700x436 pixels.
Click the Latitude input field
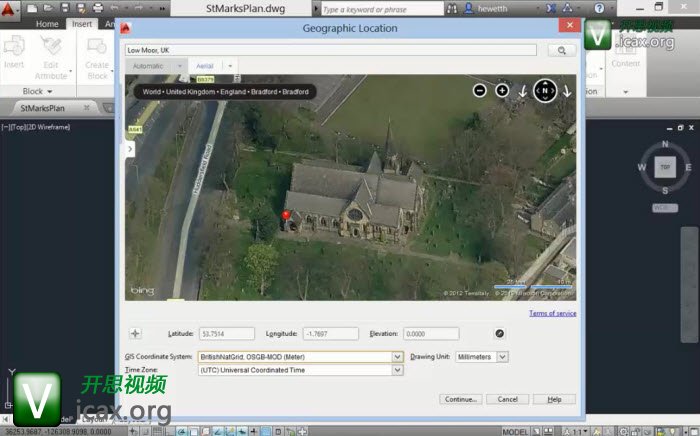click(228, 334)
